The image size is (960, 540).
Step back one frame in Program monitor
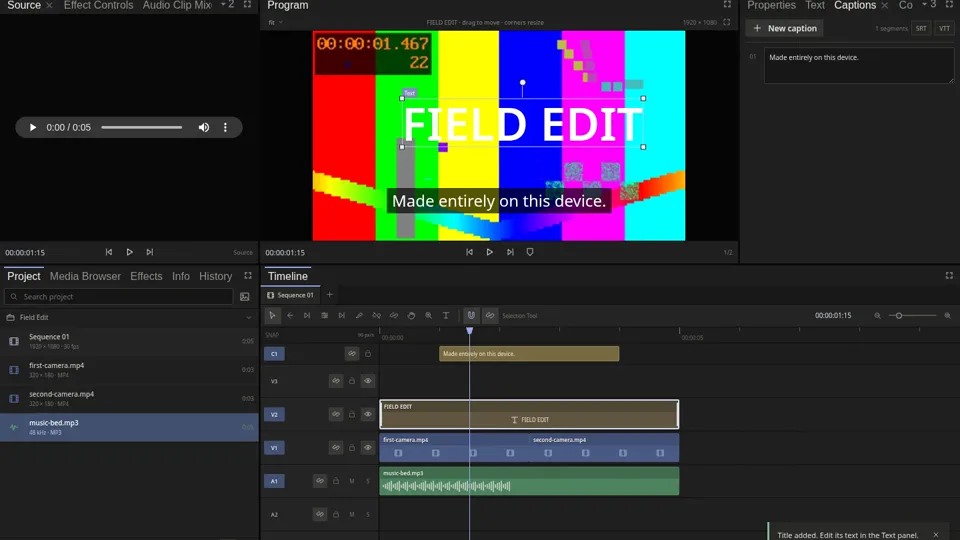[470, 252]
